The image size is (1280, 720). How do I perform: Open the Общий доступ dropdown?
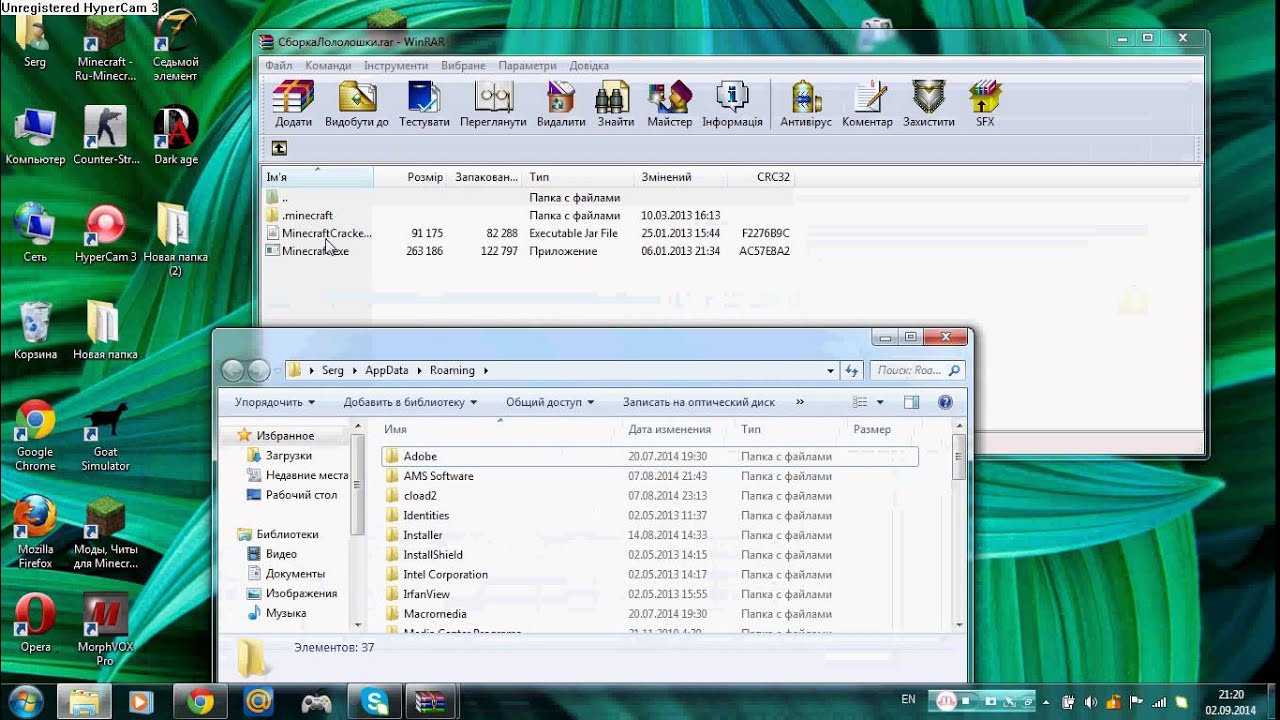click(x=550, y=402)
